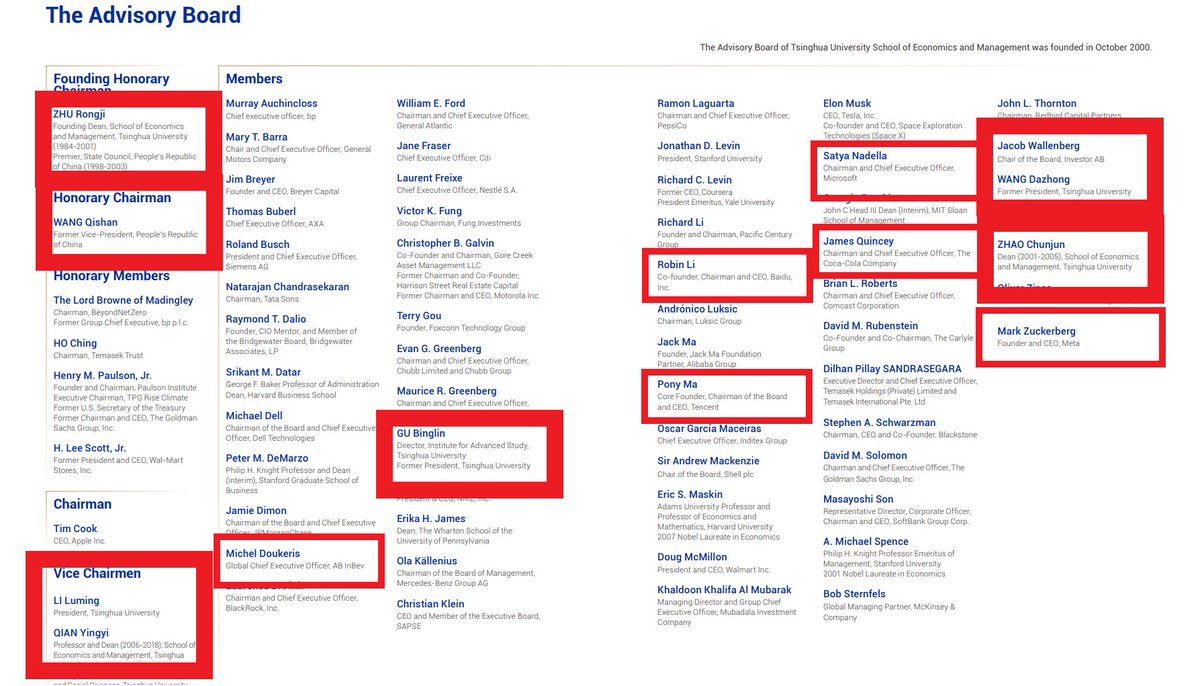Image resolution: width=1200 pixels, height=686 pixels.
Task: Click the name ZHU Rongji
Action: point(79,114)
